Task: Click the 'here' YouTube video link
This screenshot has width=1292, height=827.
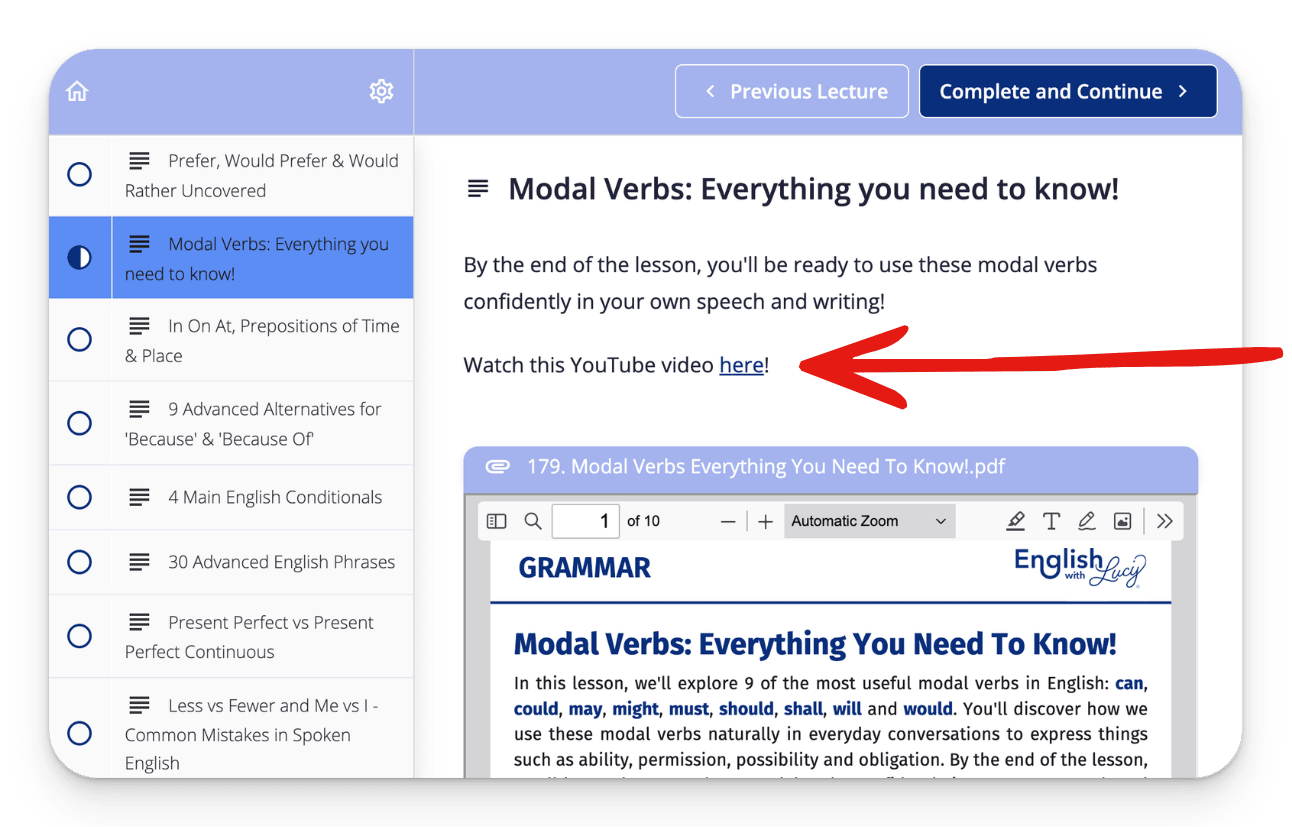Action: tap(741, 366)
